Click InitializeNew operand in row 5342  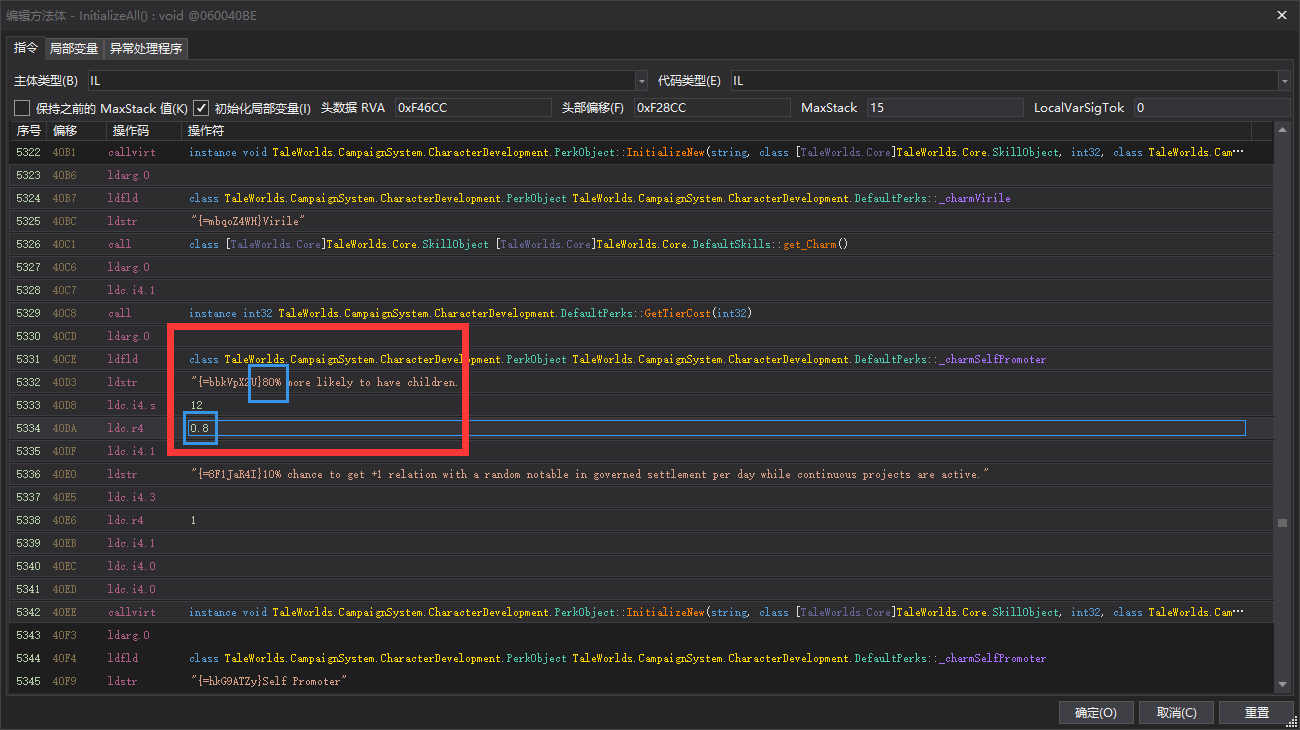(x=716, y=612)
